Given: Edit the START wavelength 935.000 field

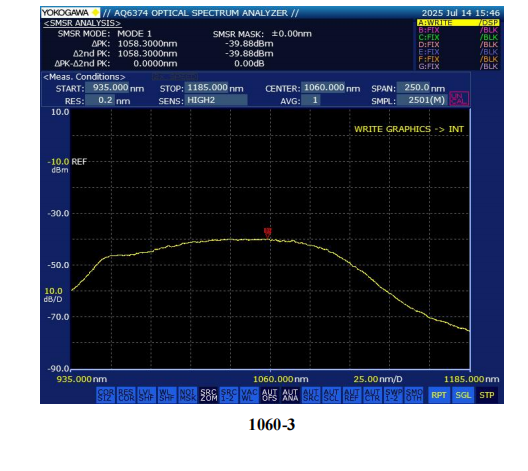Looking at the screenshot, I should (x=107, y=88).
